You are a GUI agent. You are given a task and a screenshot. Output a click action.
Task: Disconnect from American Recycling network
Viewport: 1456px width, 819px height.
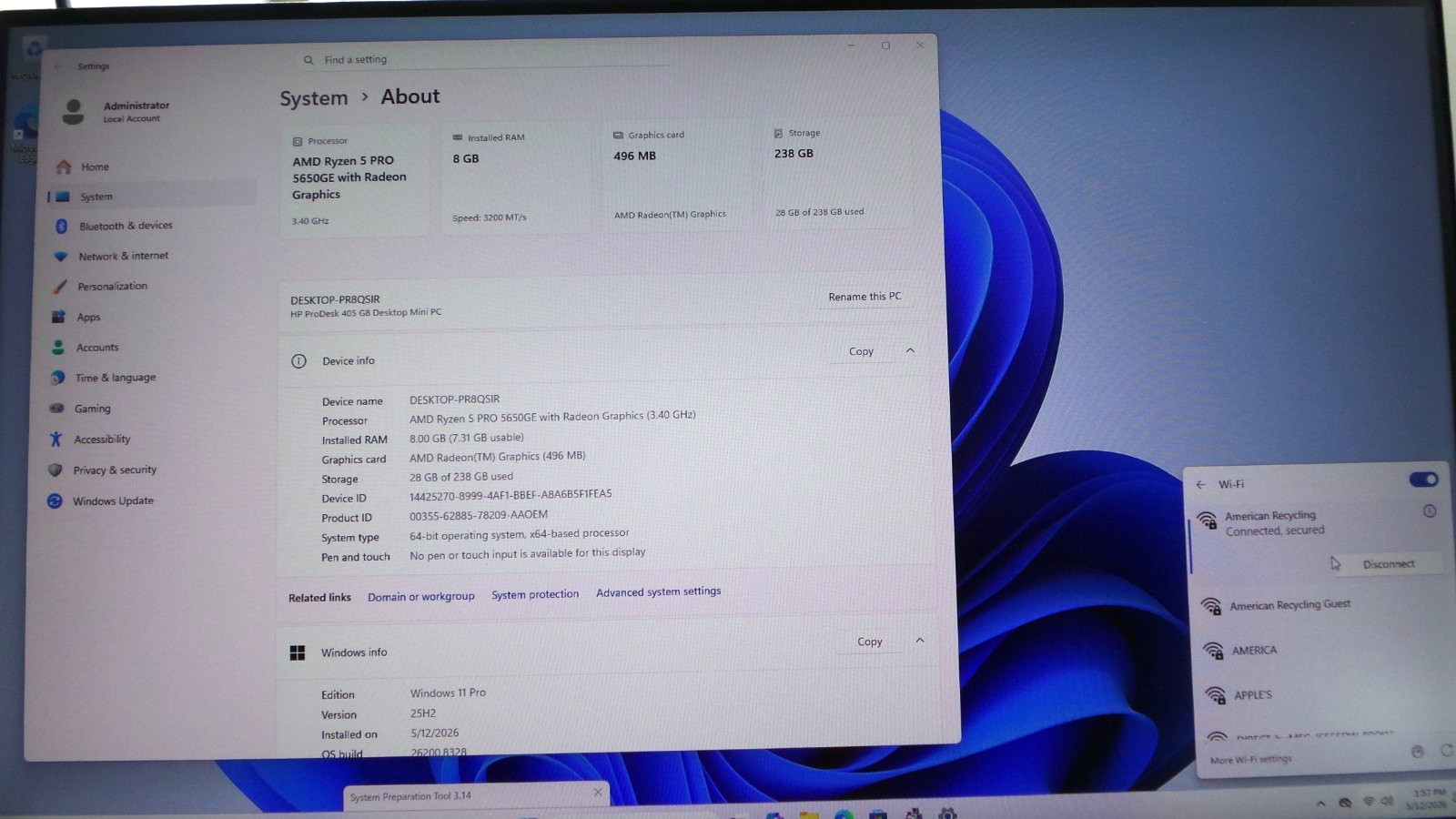click(1389, 564)
